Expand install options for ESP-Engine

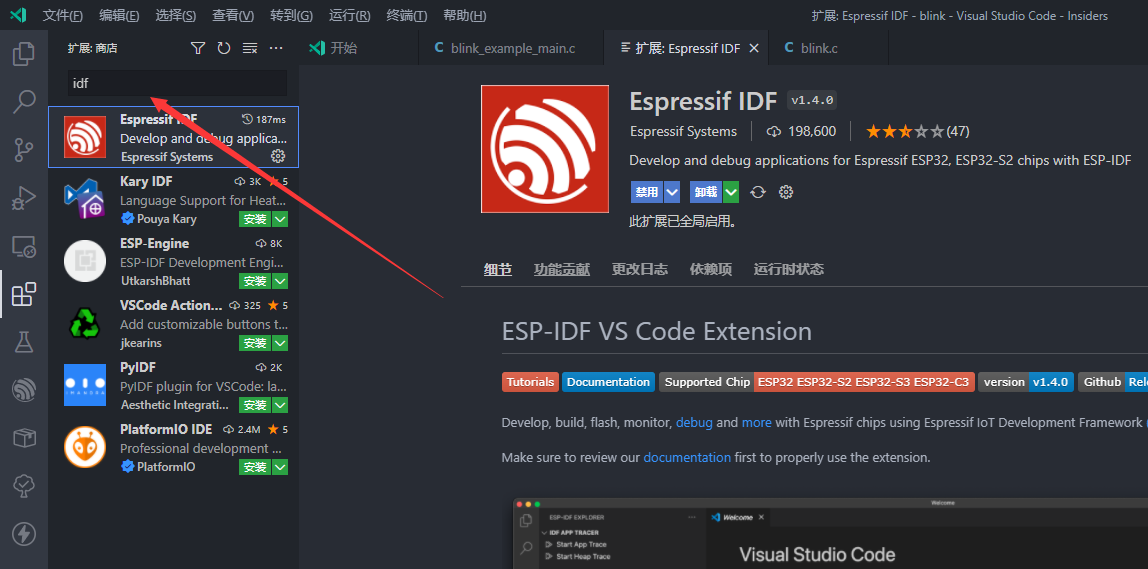point(280,281)
